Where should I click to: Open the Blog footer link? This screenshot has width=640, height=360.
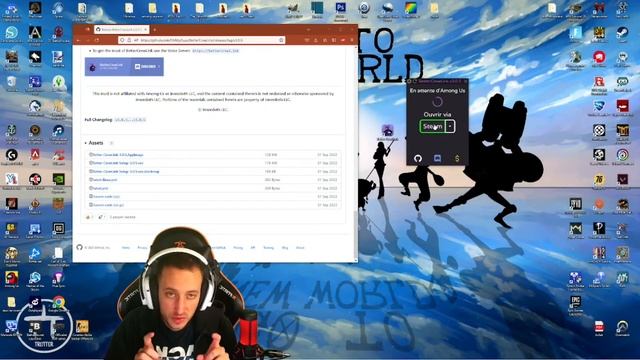[285, 248]
